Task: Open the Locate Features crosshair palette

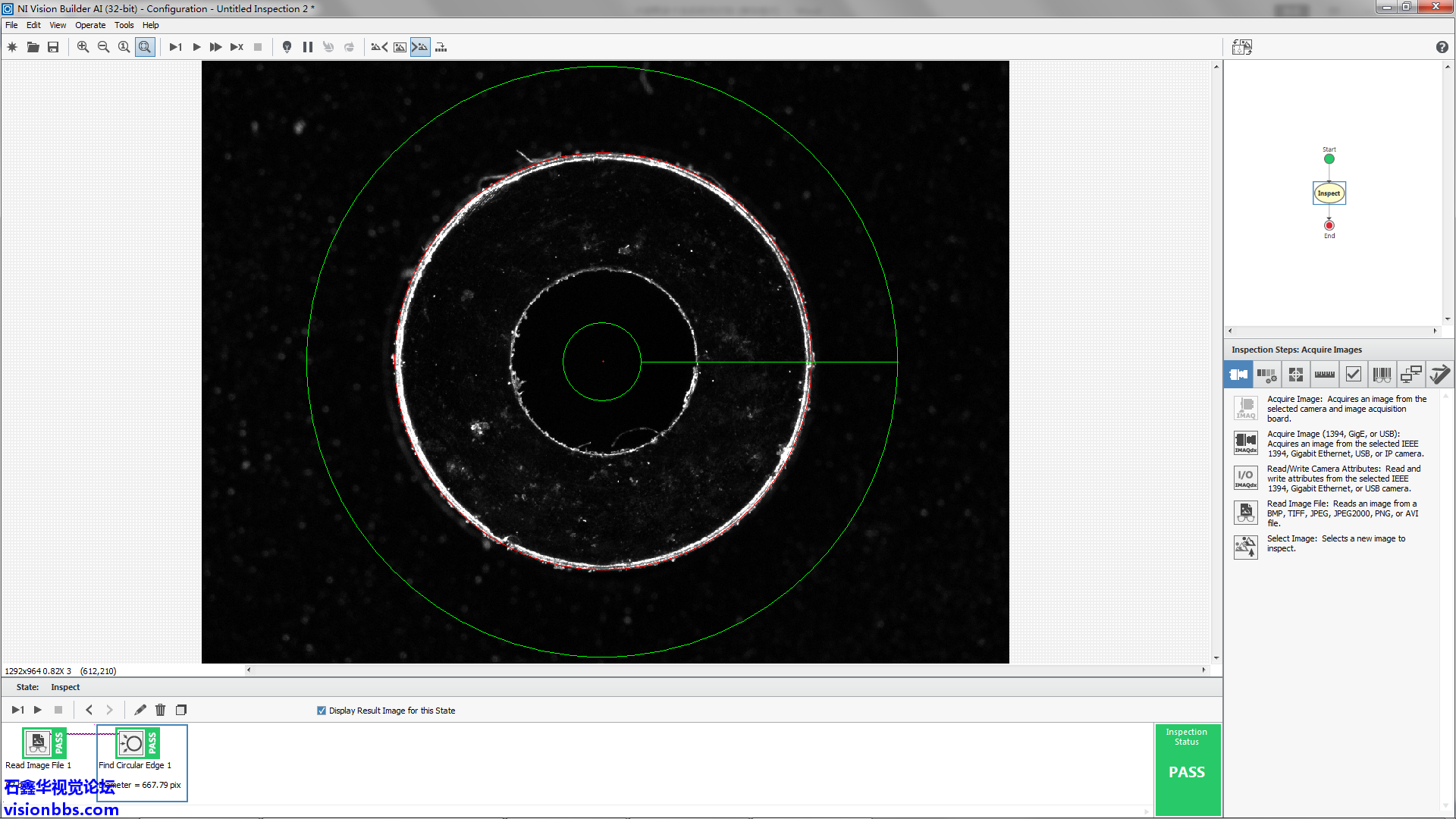Action: [x=1295, y=374]
